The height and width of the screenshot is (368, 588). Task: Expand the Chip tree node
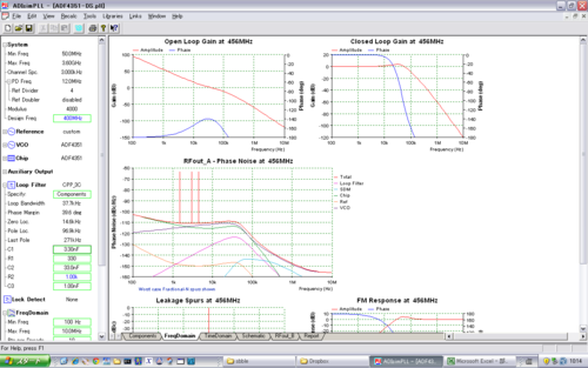pyautogui.click(x=5, y=158)
